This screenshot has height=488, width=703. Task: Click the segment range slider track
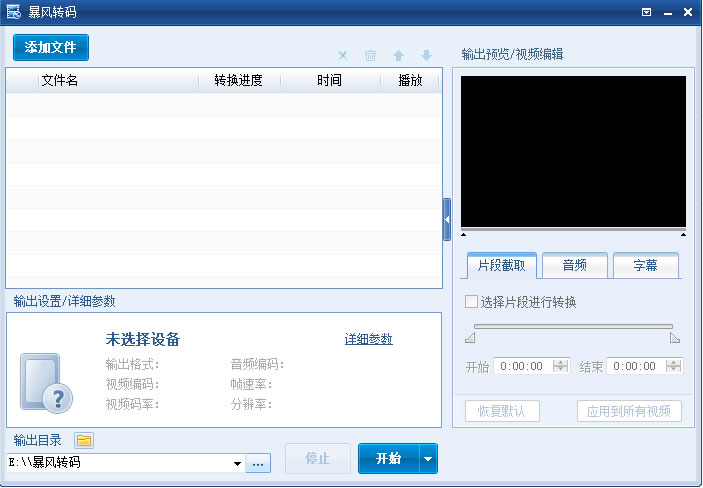coord(573,326)
